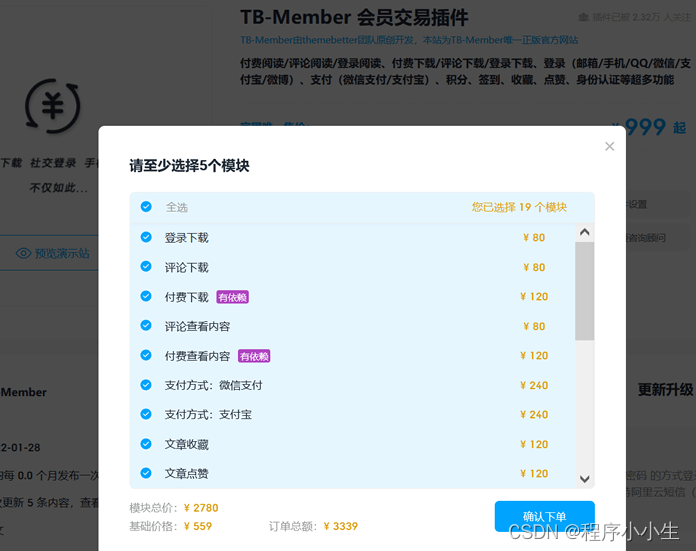The image size is (696, 551).
Task: Click the yen plugin logo icon
Action: tap(53, 106)
